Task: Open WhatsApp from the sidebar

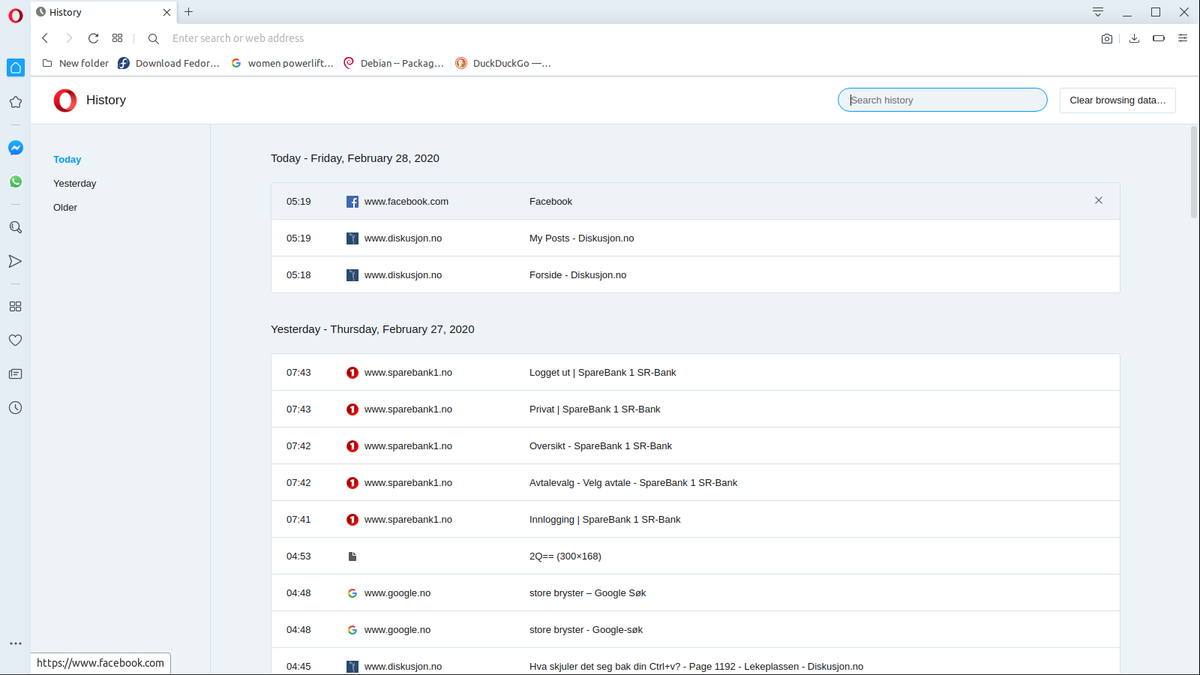Action: point(15,182)
